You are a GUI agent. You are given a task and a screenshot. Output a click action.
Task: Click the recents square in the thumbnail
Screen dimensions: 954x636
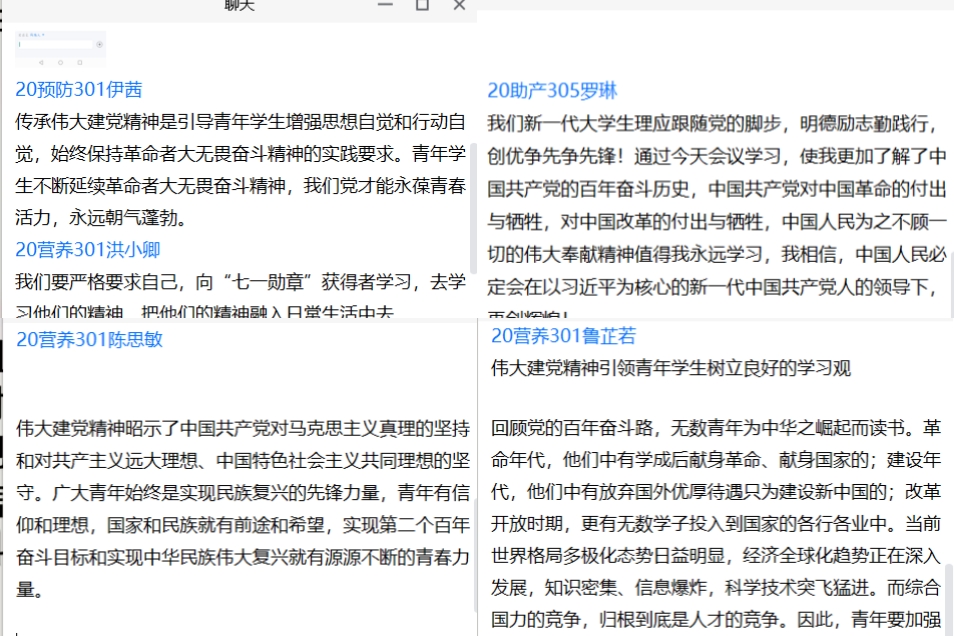coord(78,62)
